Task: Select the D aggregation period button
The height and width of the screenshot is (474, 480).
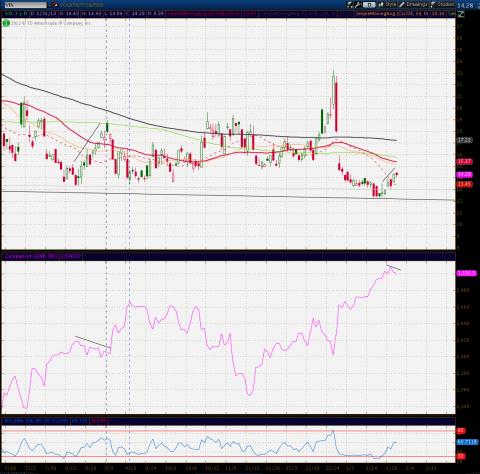Action: [x=369, y=5]
